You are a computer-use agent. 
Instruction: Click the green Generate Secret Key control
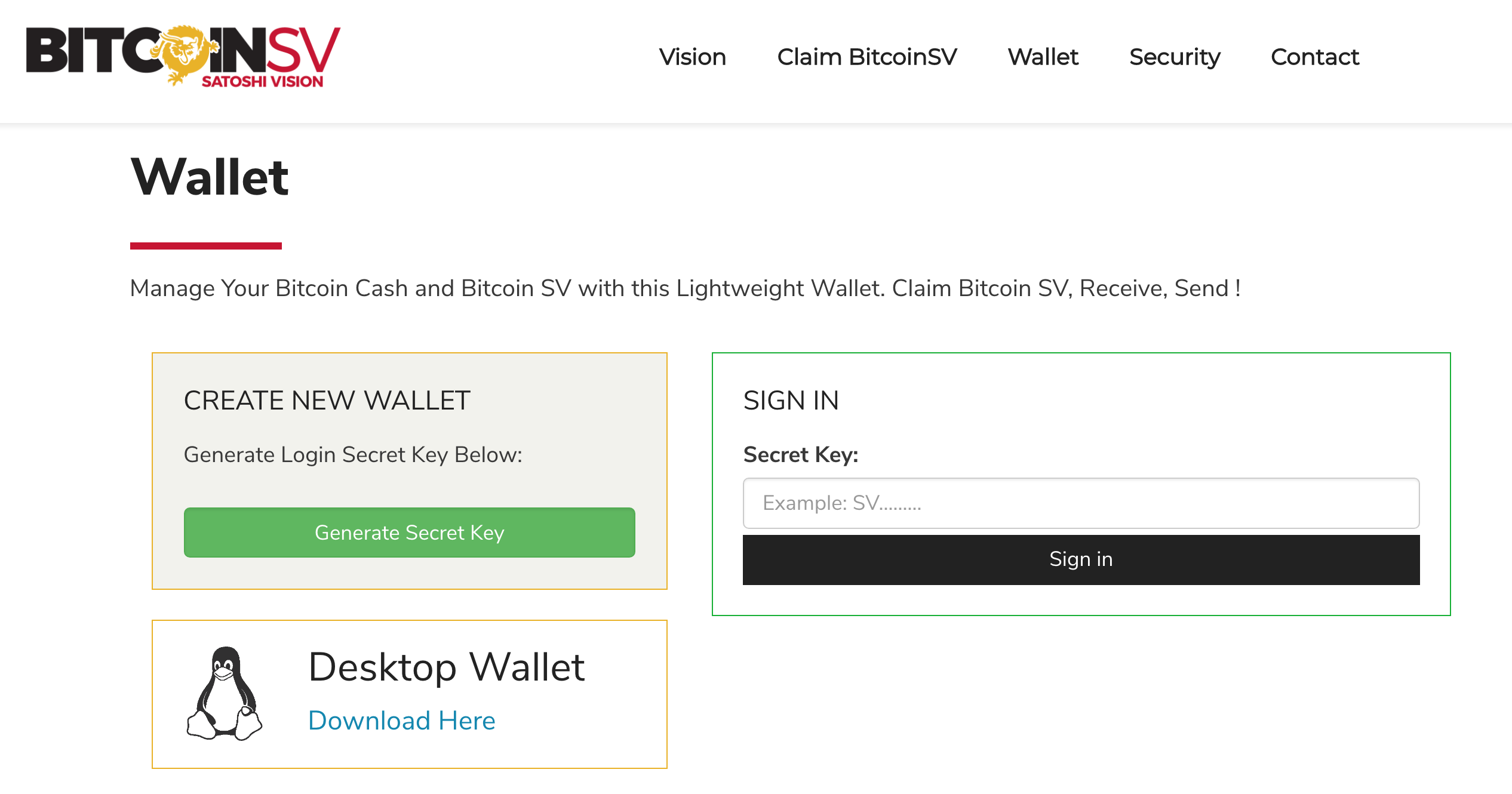(x=410, y=533)
